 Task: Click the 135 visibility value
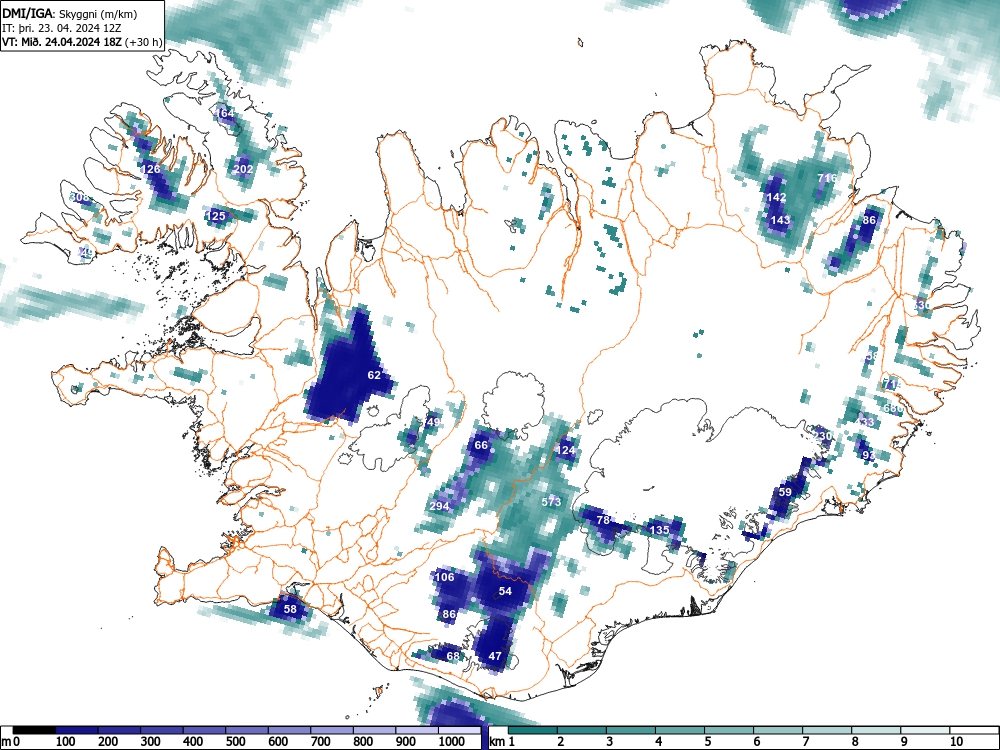pos(659,530)
